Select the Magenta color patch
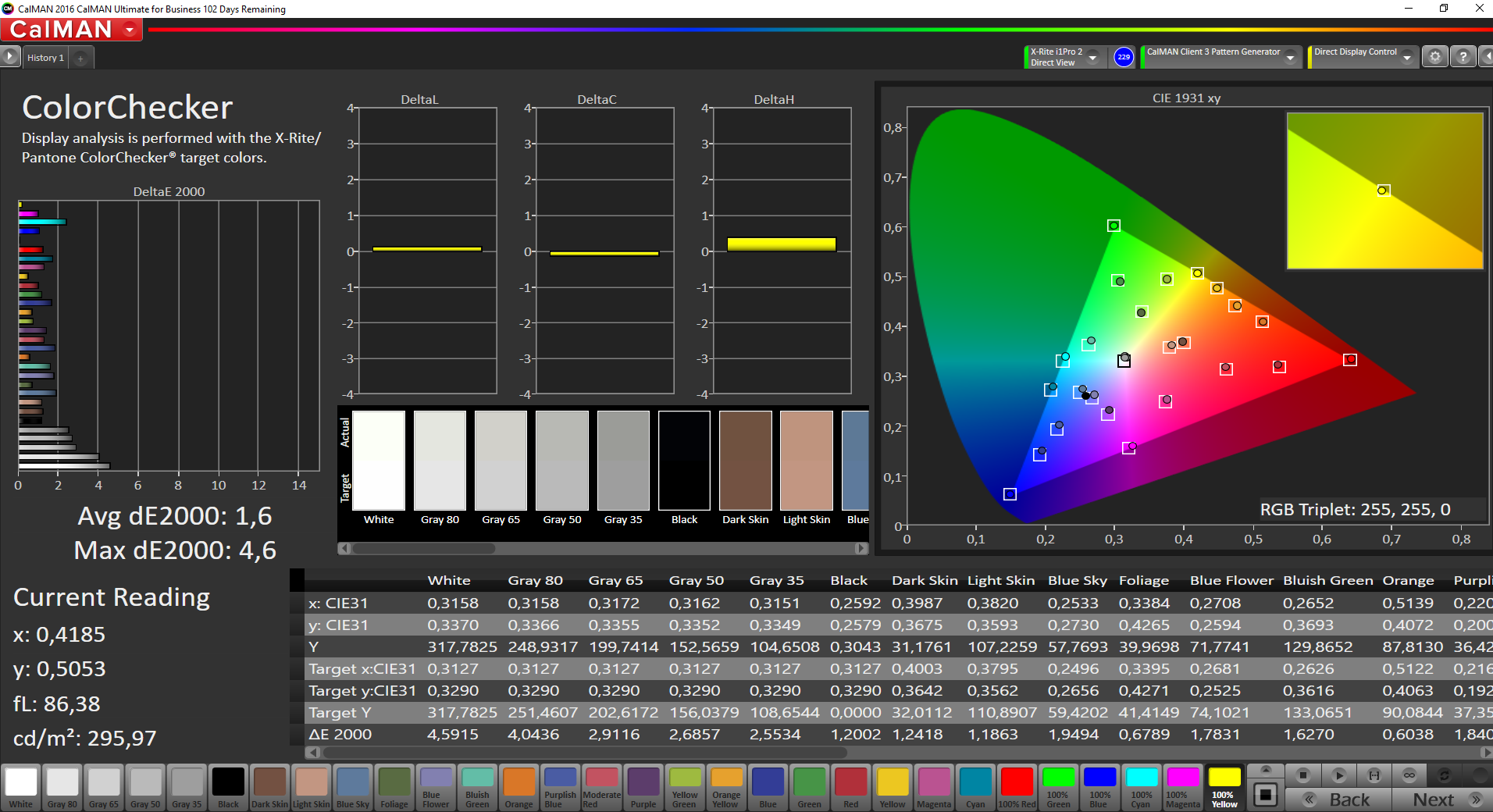 934,787
